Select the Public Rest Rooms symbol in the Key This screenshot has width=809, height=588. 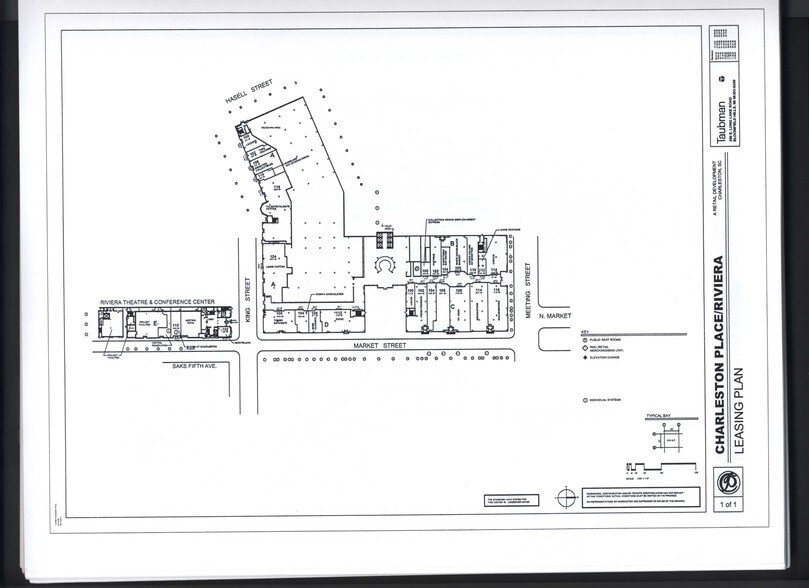click(x=585, y=339)
